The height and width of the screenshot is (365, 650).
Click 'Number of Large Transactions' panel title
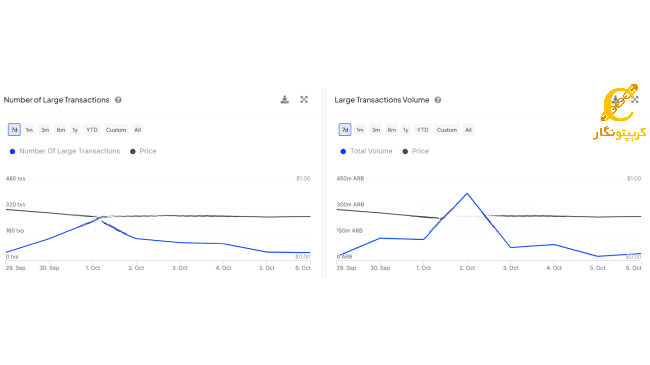click(56, 100)
